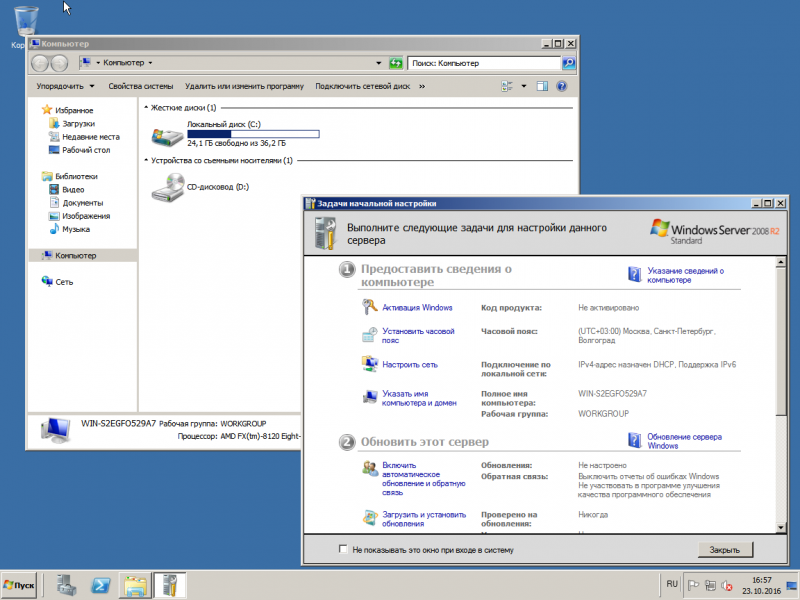Open Библиотеки in the navigation pane
This screenshot has height=600, width=800.
coord(76,176)
